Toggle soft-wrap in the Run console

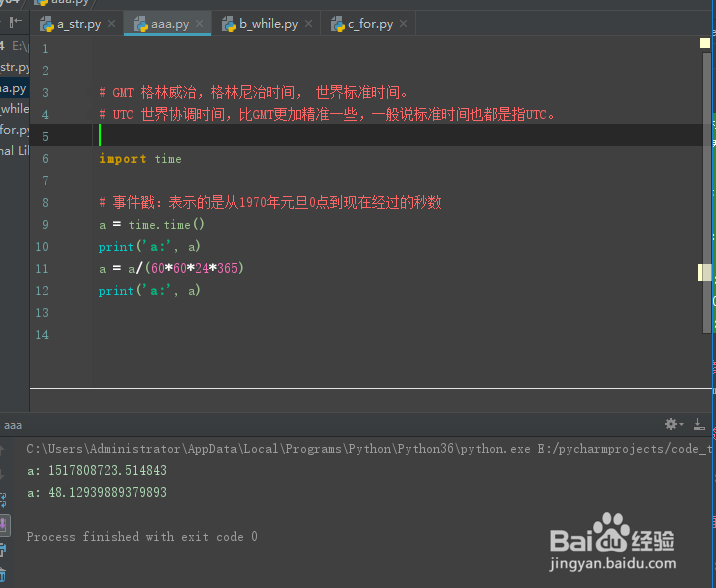click(3, 500)
